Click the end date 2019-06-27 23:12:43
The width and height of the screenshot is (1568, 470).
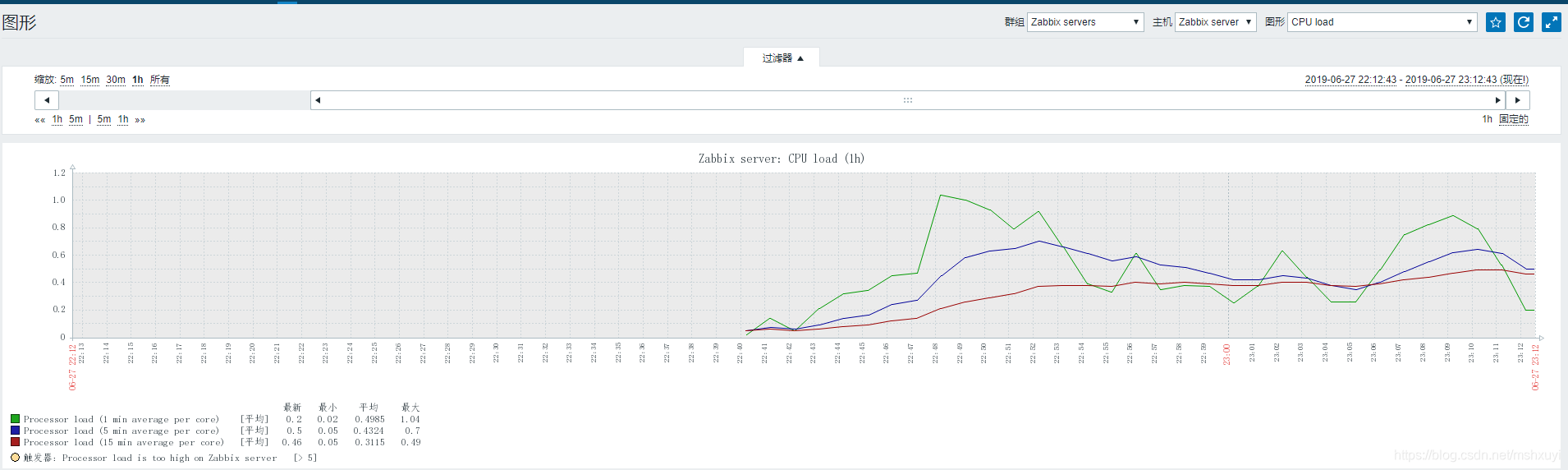[1451, 80]
